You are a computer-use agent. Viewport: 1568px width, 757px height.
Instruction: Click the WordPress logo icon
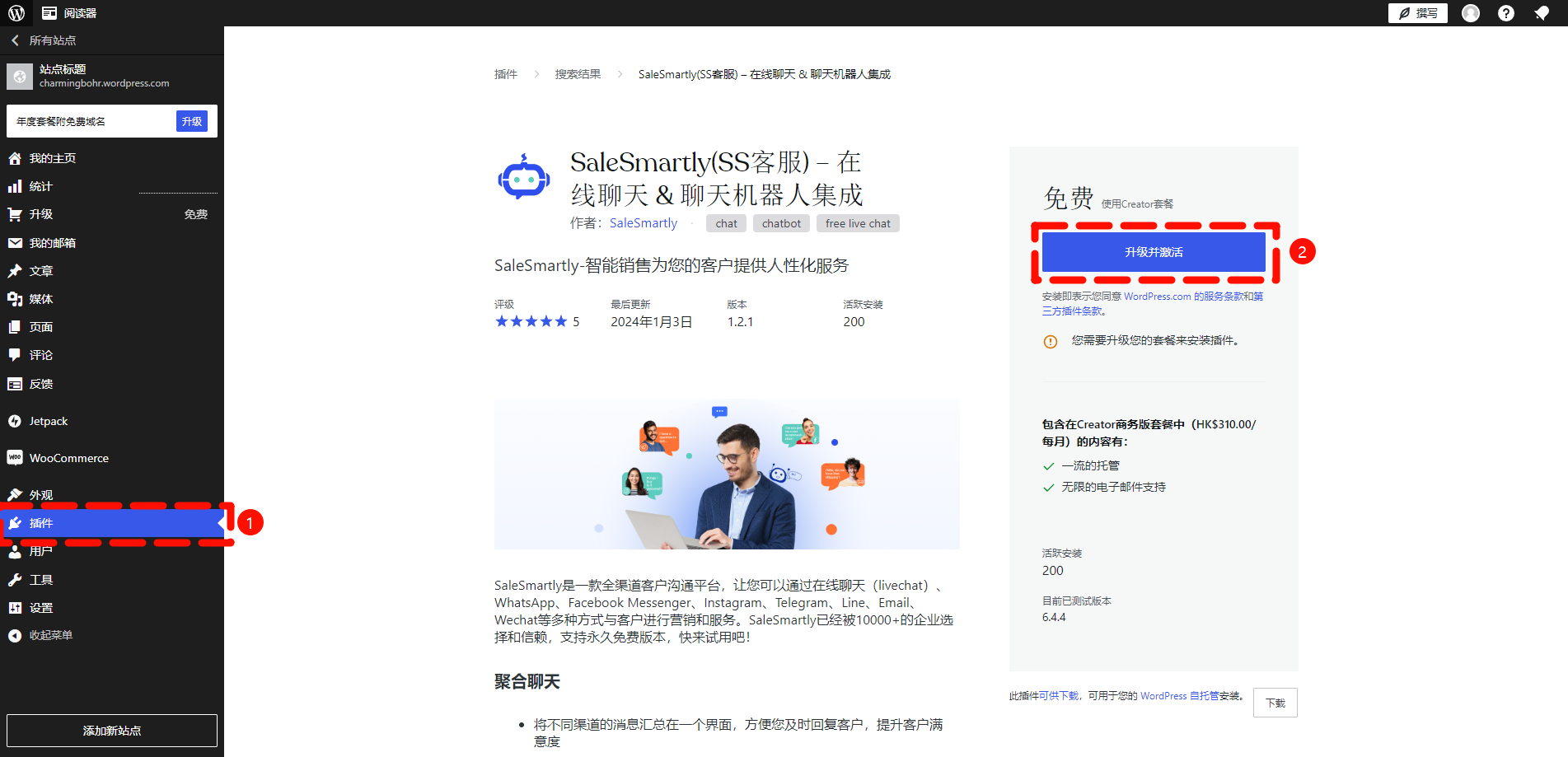[x=16, y=13]
